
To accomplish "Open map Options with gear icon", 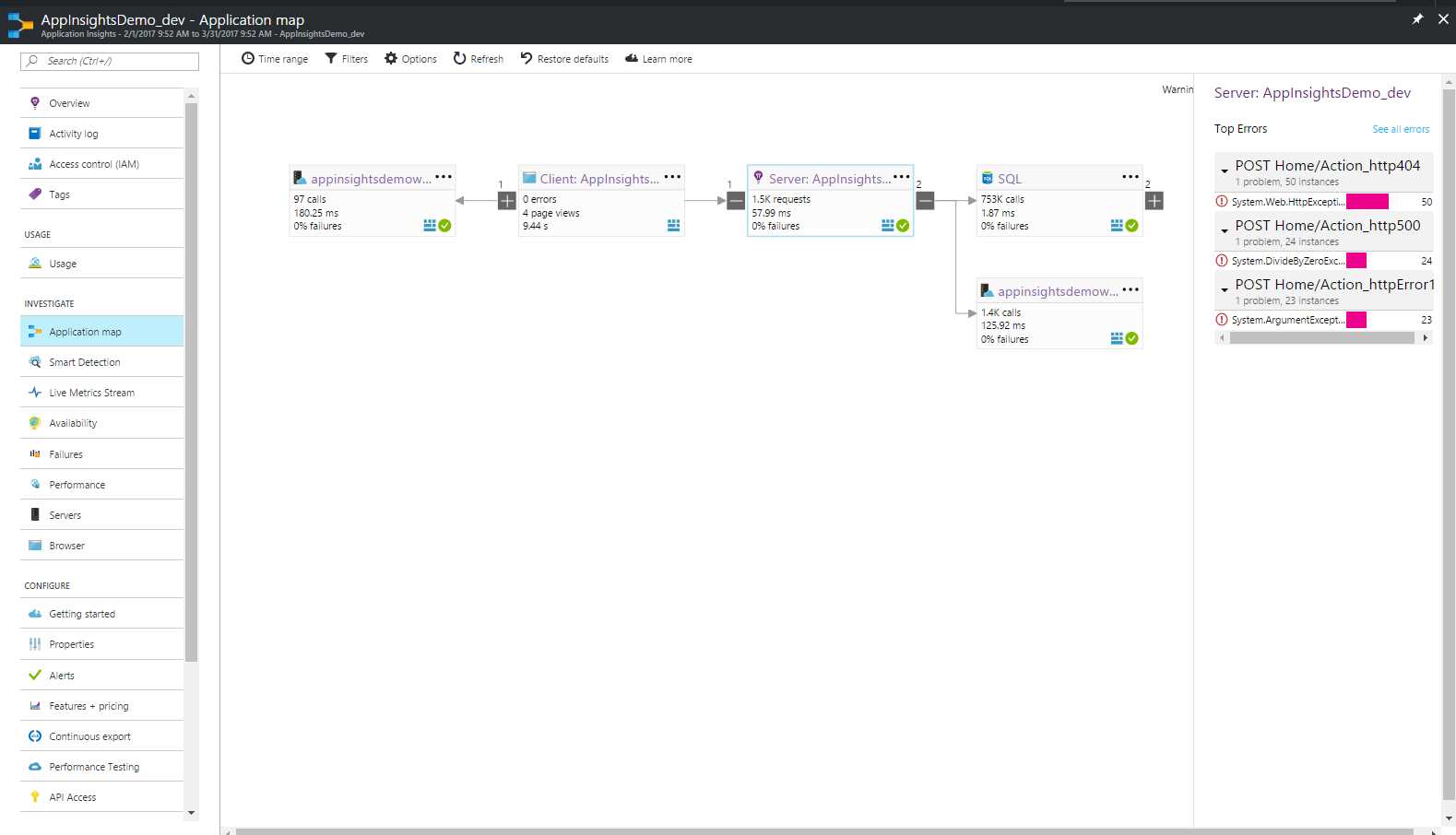I will point(411,59).
